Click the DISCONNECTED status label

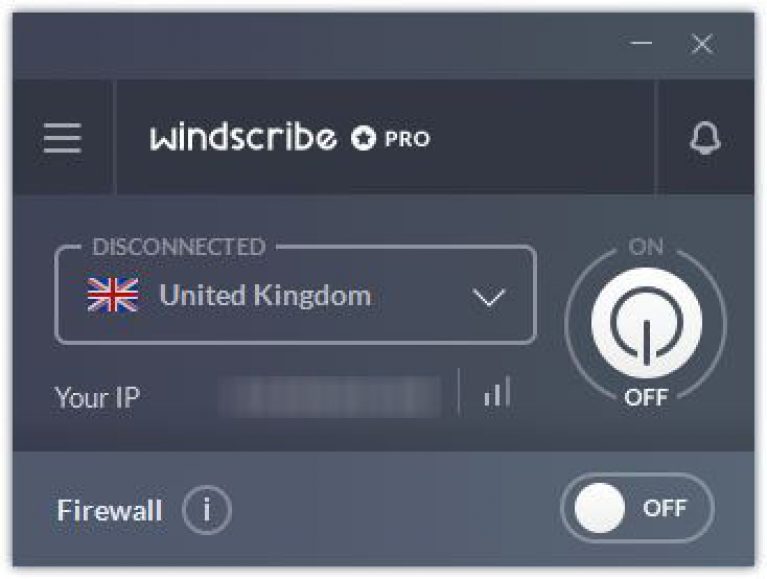tap(179, 247)
